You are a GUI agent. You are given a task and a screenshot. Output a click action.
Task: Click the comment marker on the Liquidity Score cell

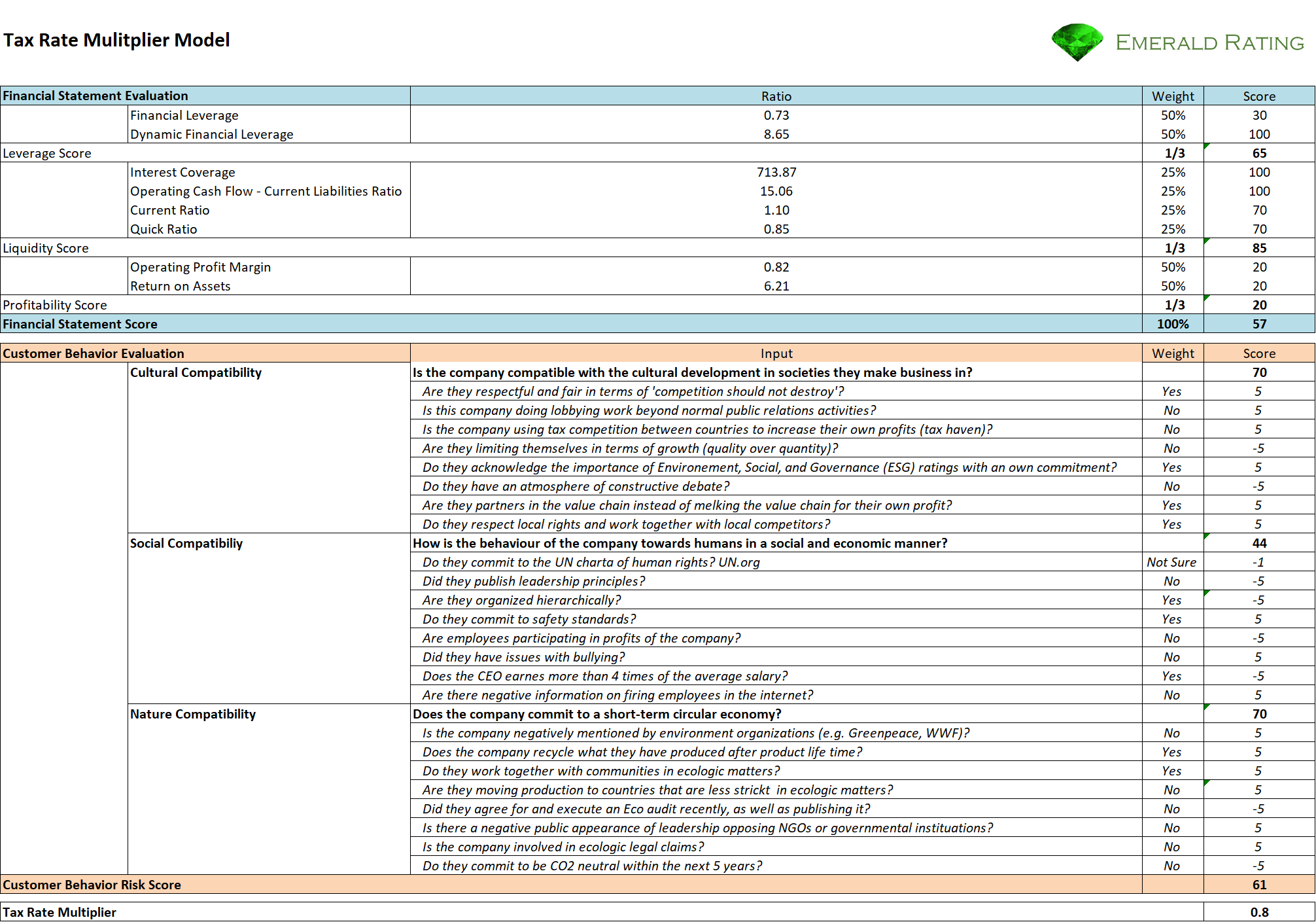pos(1206,241)
